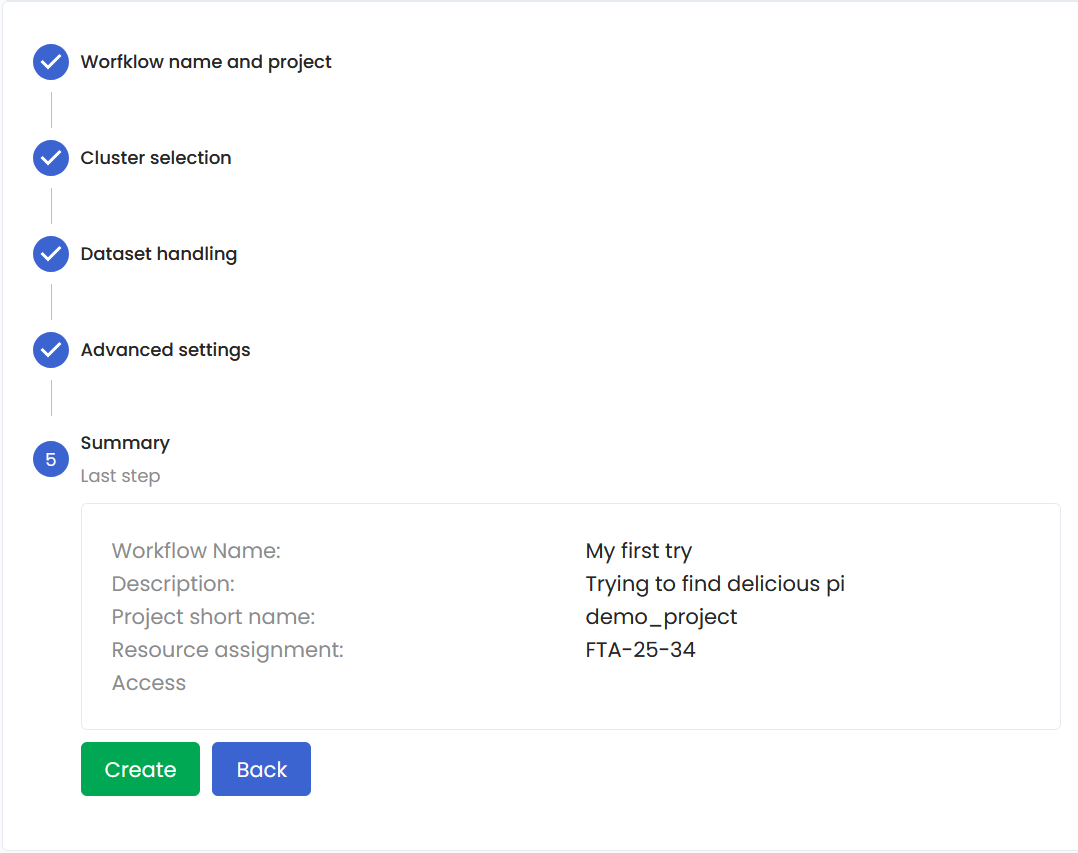Click the Last step subtitle text

[x=120, y=476]
